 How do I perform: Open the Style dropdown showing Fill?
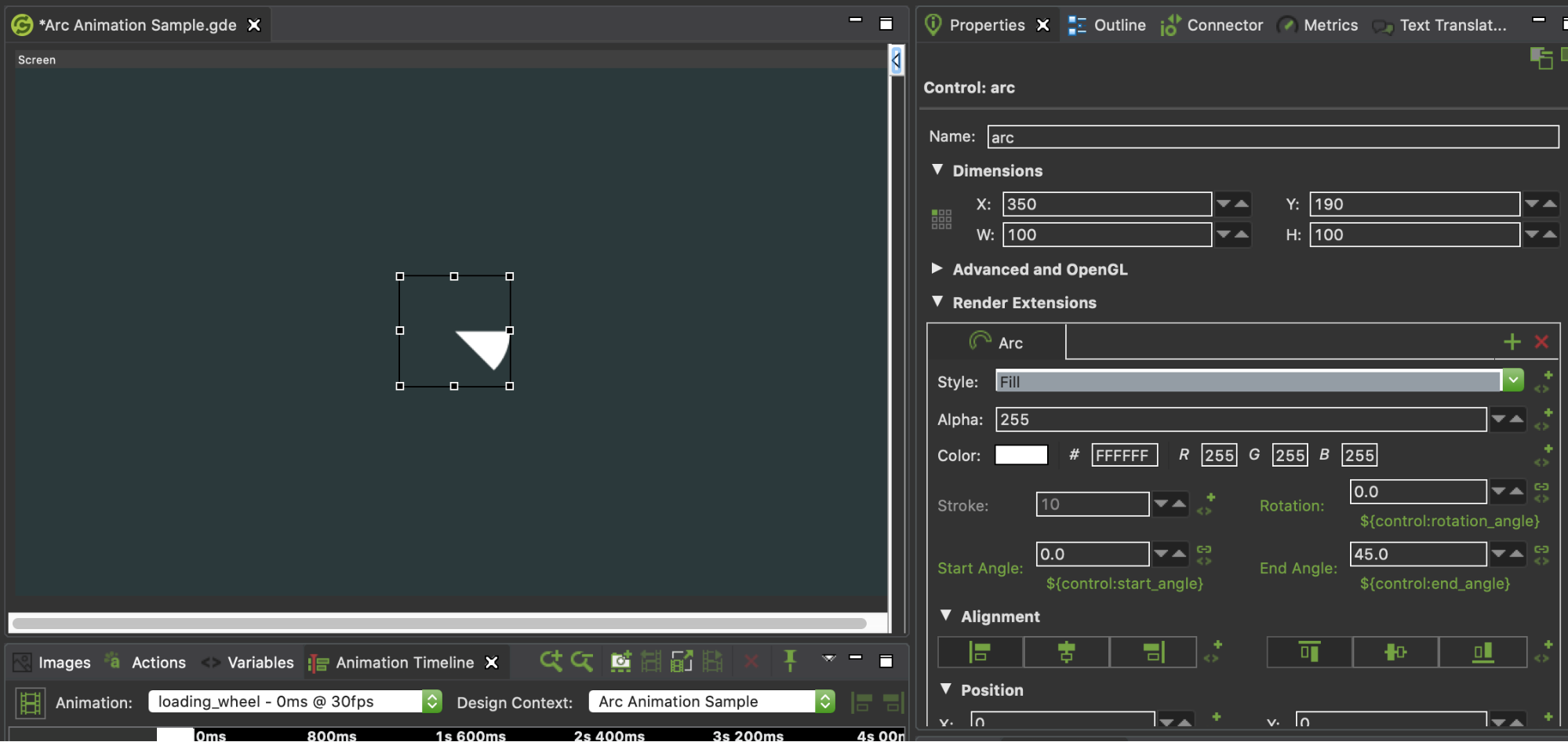1259,381
